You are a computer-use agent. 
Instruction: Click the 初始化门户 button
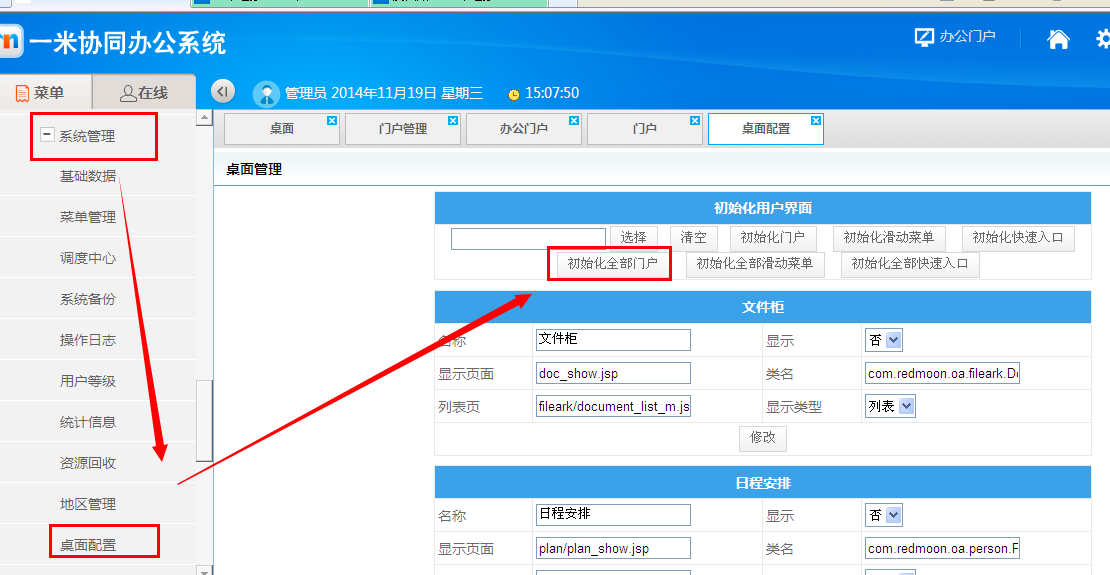pyautogui.click(x=772, y=239)
